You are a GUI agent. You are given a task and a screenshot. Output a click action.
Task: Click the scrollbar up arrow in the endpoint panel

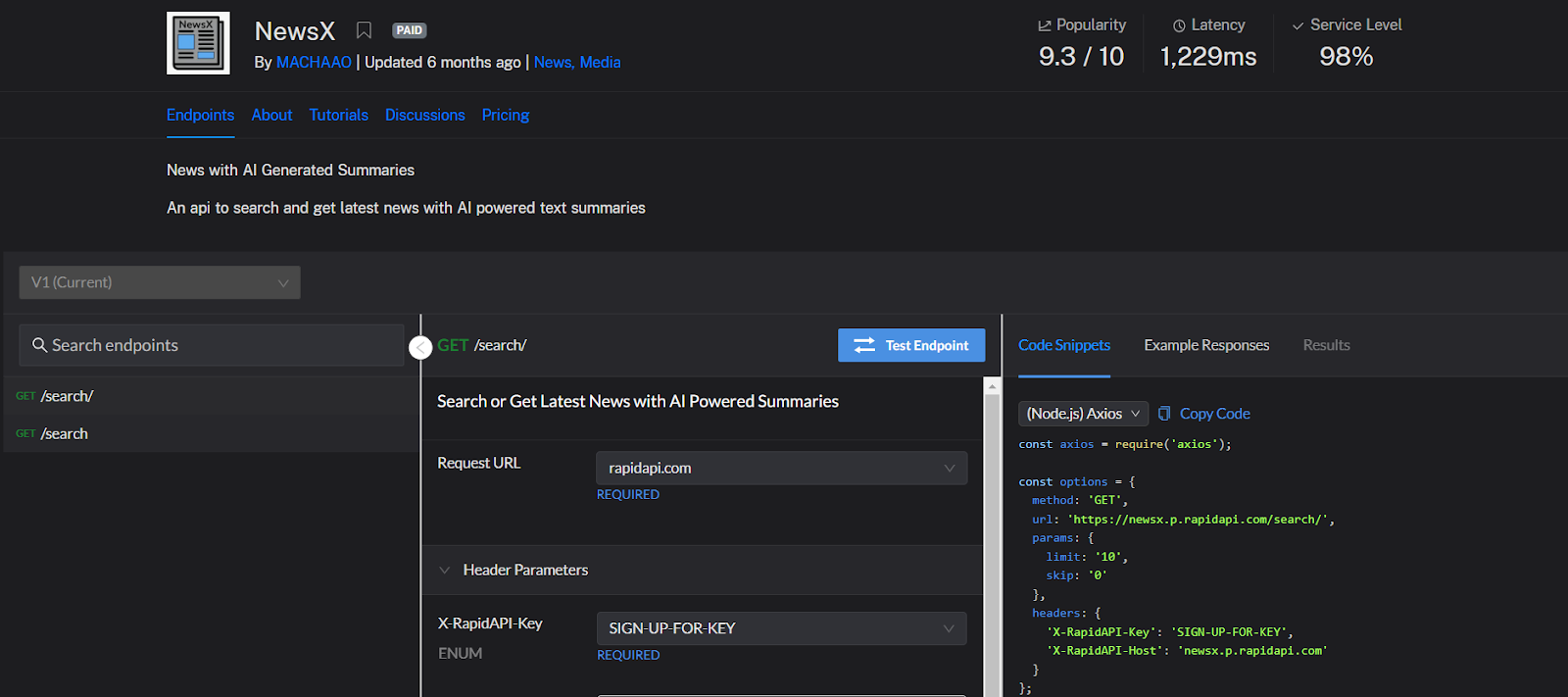992,387
